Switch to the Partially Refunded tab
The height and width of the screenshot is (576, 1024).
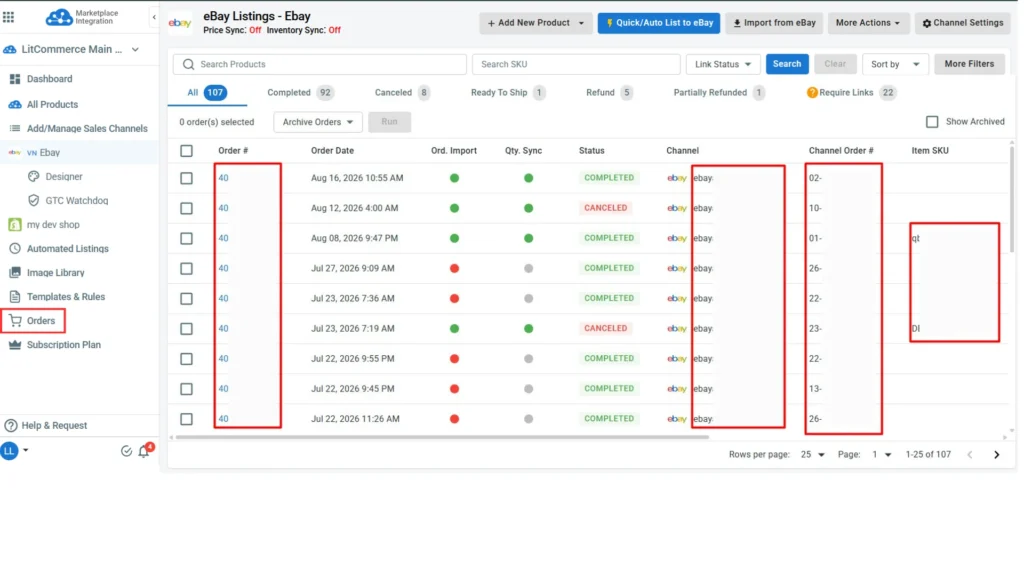pos(718,93)
